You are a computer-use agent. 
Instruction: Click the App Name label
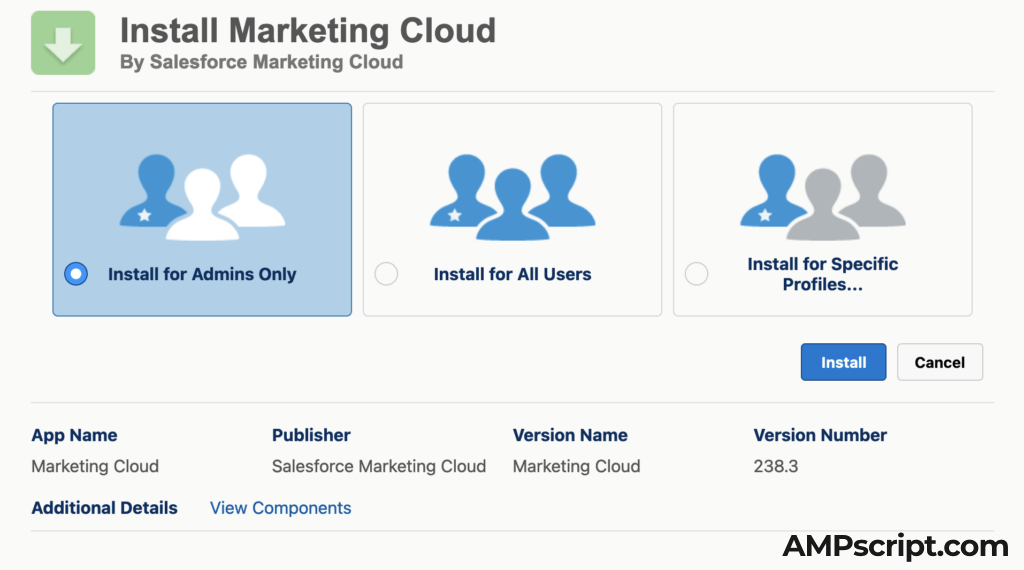74,435
